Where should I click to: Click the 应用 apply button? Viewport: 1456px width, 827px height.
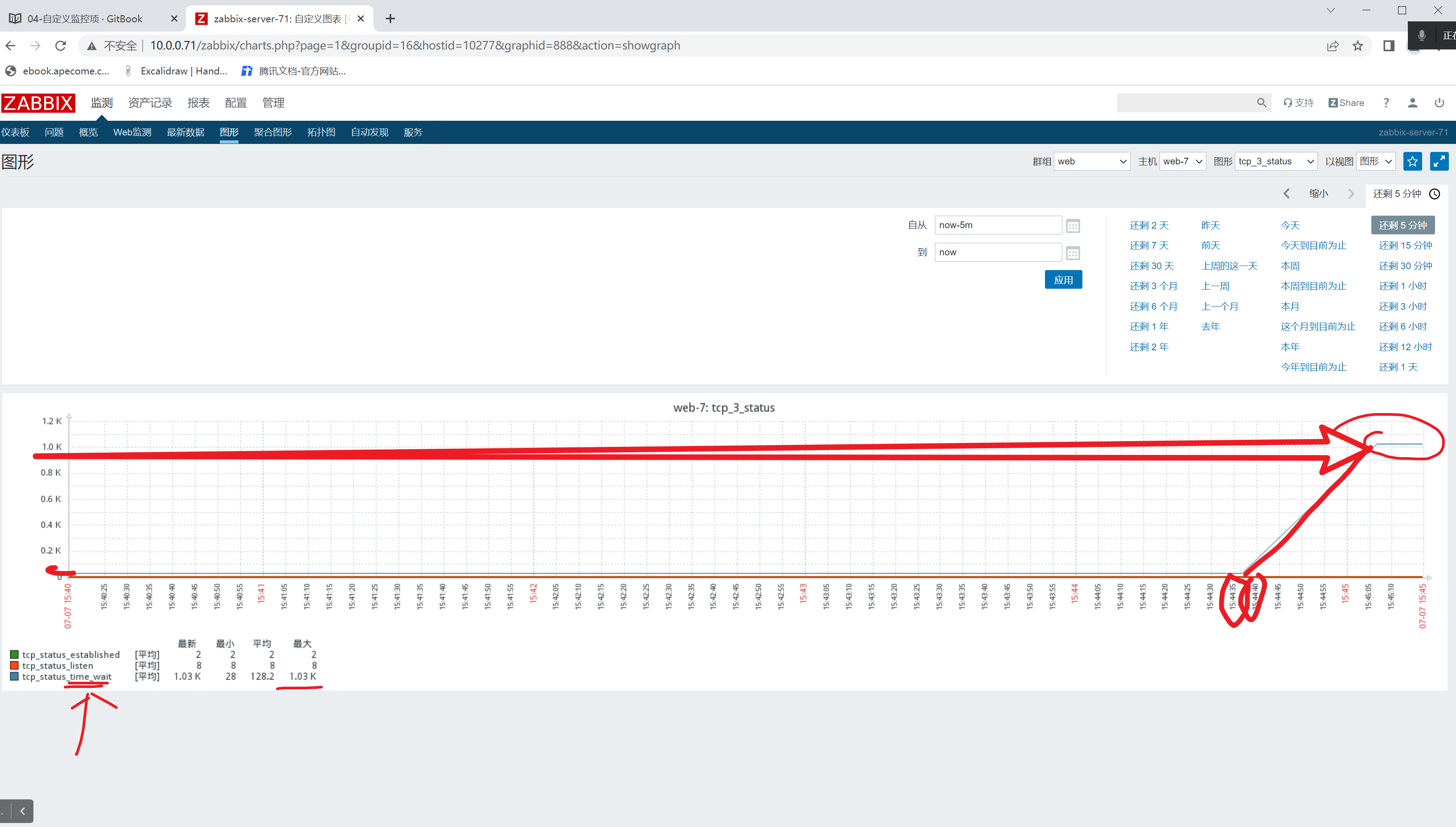(1063, 280)
